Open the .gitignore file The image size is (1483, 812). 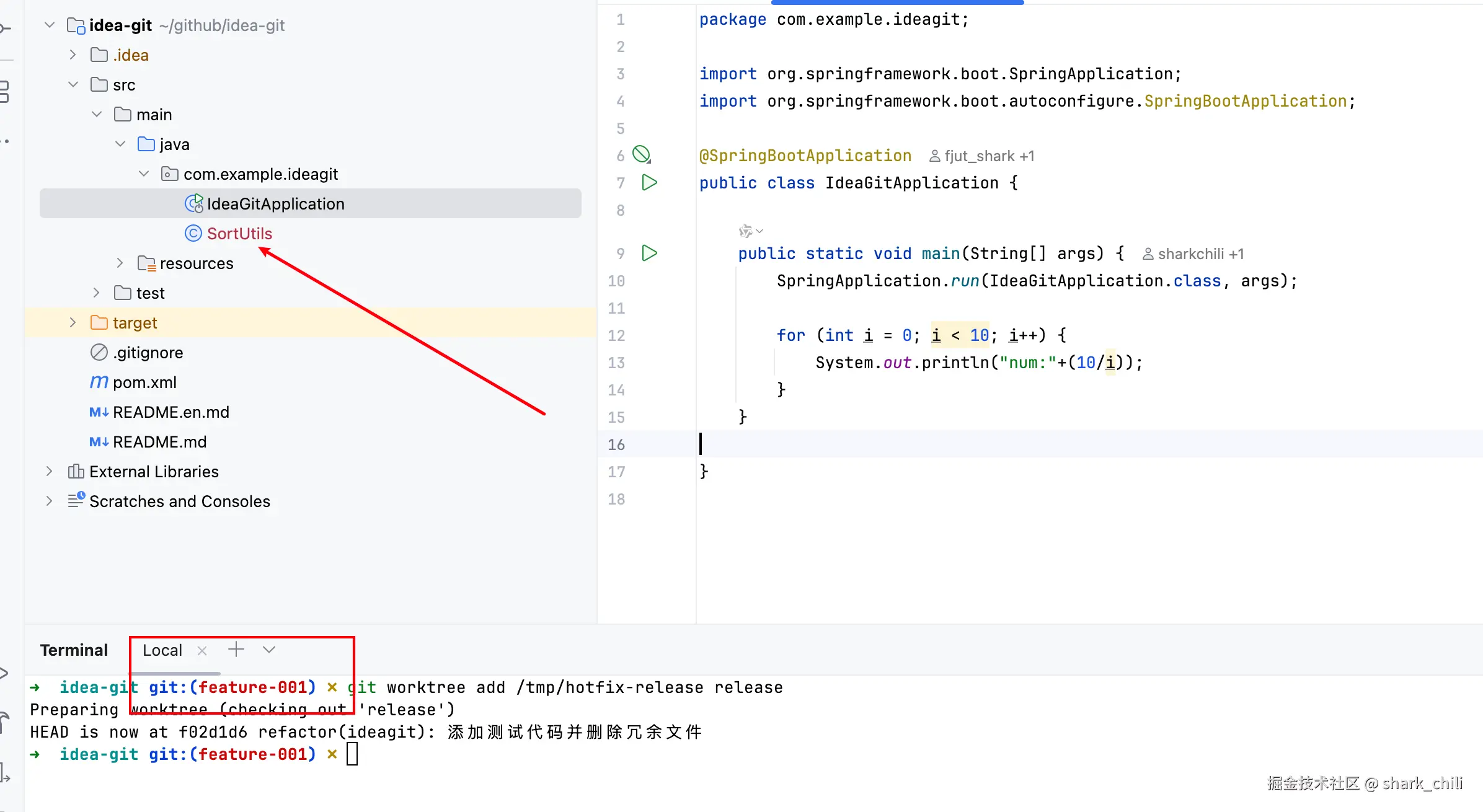(x=148, y=353)
